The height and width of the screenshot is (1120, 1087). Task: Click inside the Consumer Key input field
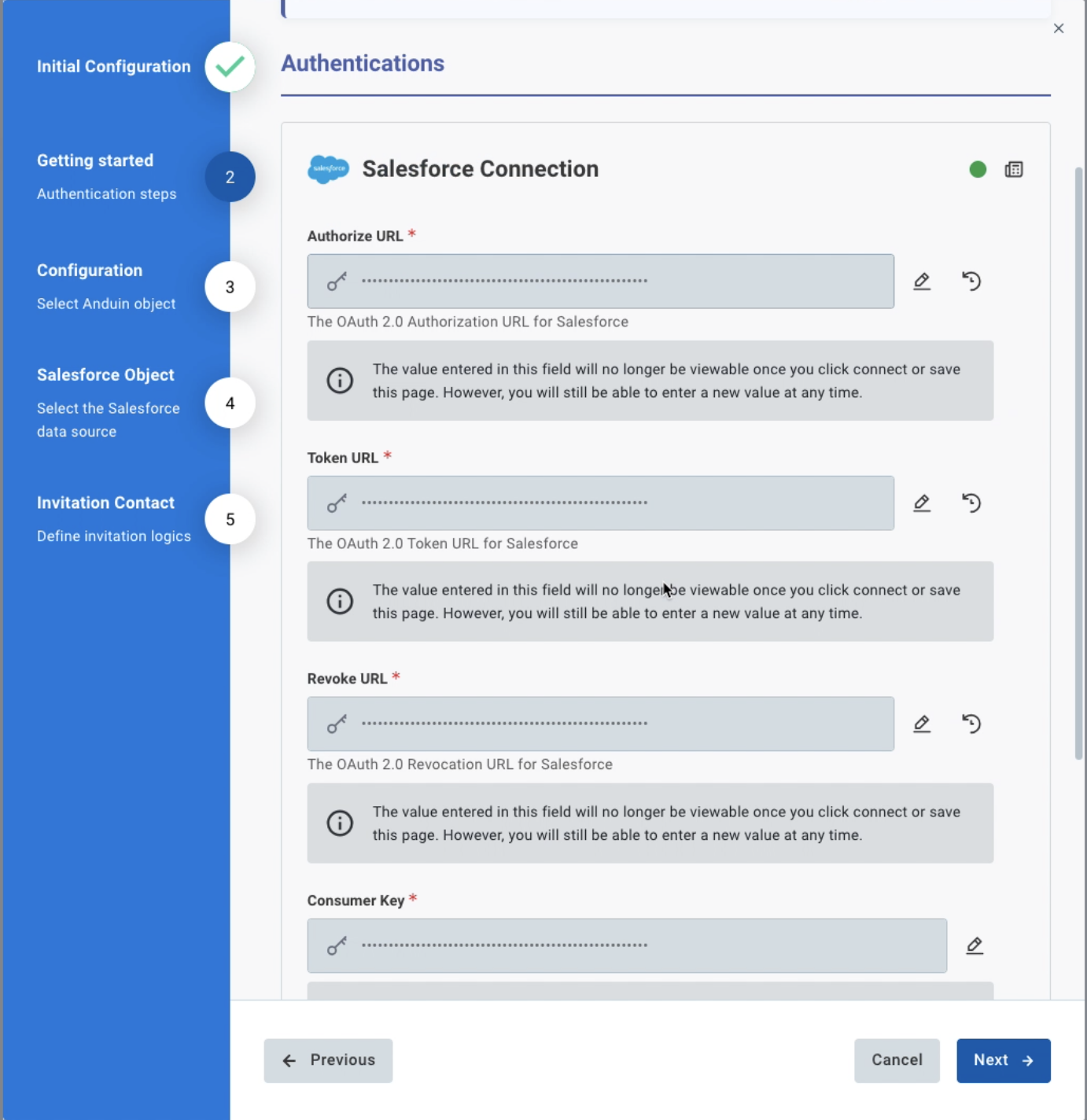pos(627,945)
